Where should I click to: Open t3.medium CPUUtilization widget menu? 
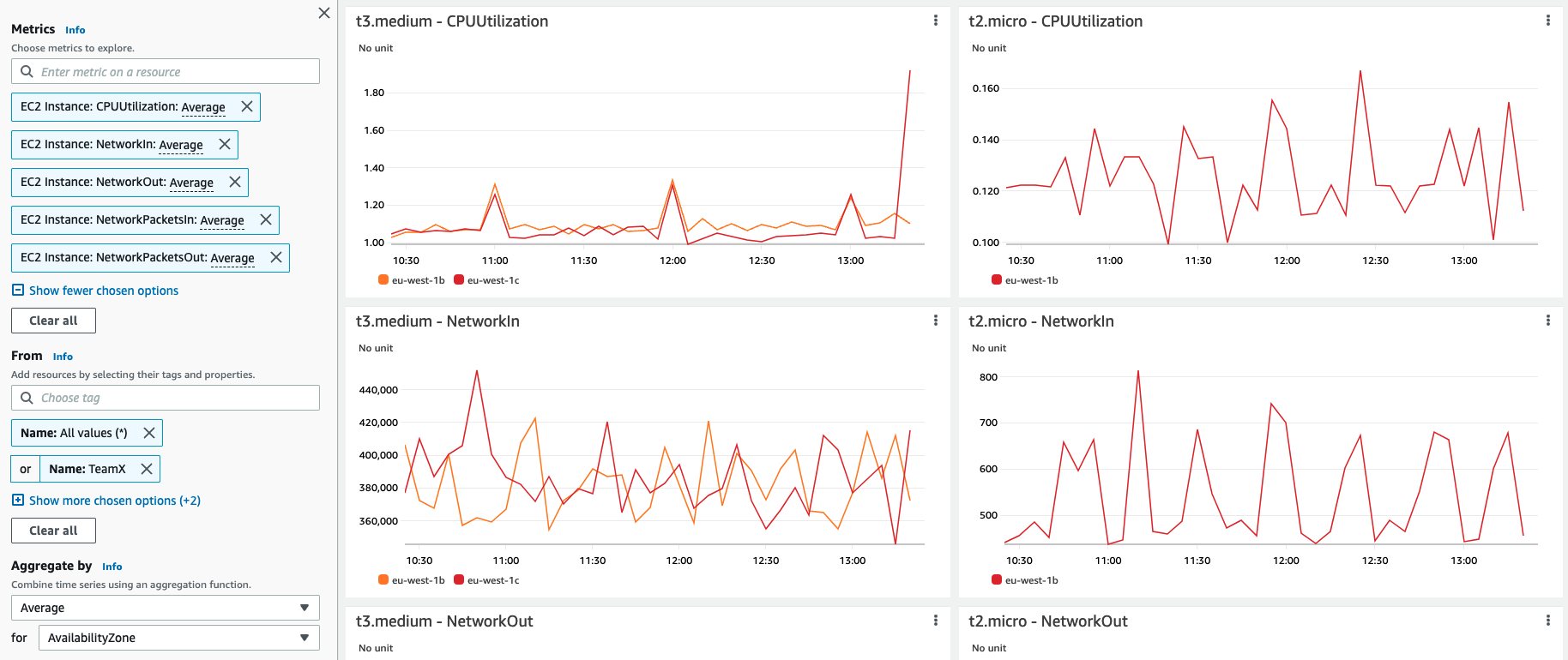[x=935, y=21]
